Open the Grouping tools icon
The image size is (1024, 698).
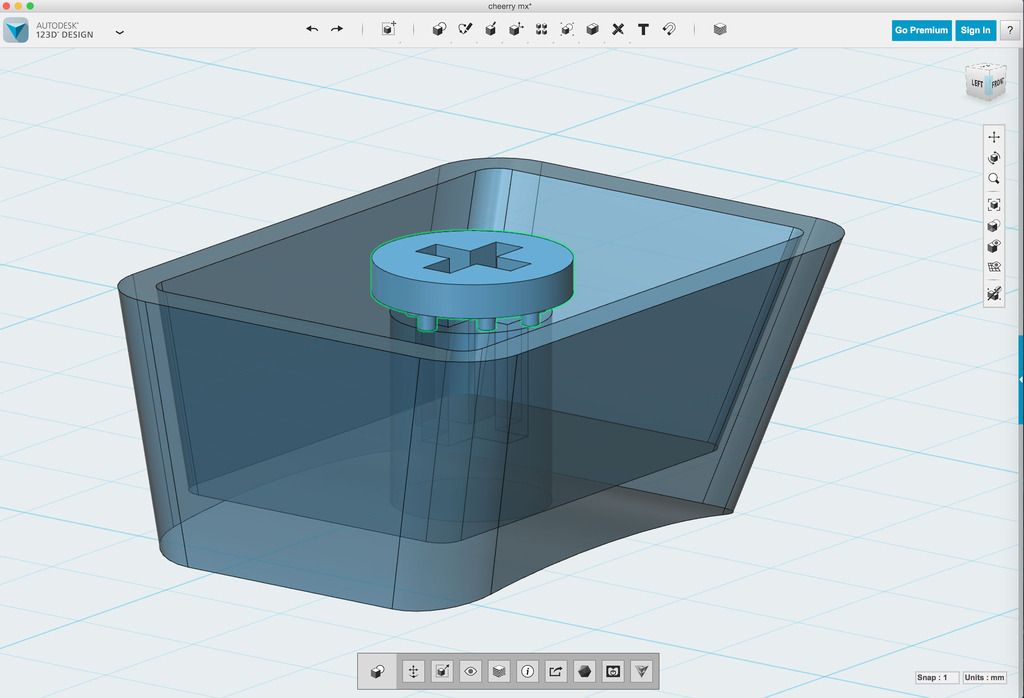[567, 29]
